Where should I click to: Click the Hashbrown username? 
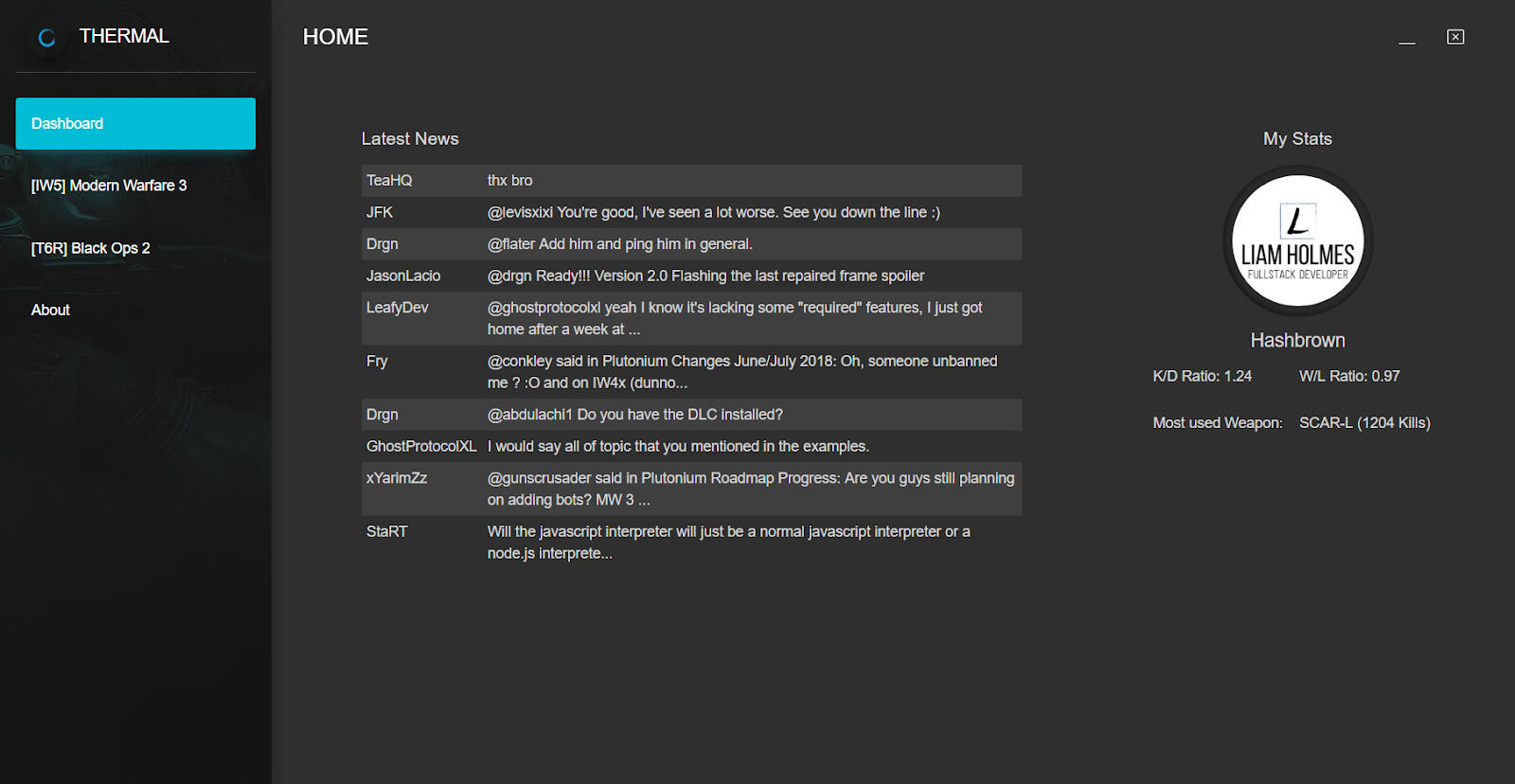point(1297,340)
